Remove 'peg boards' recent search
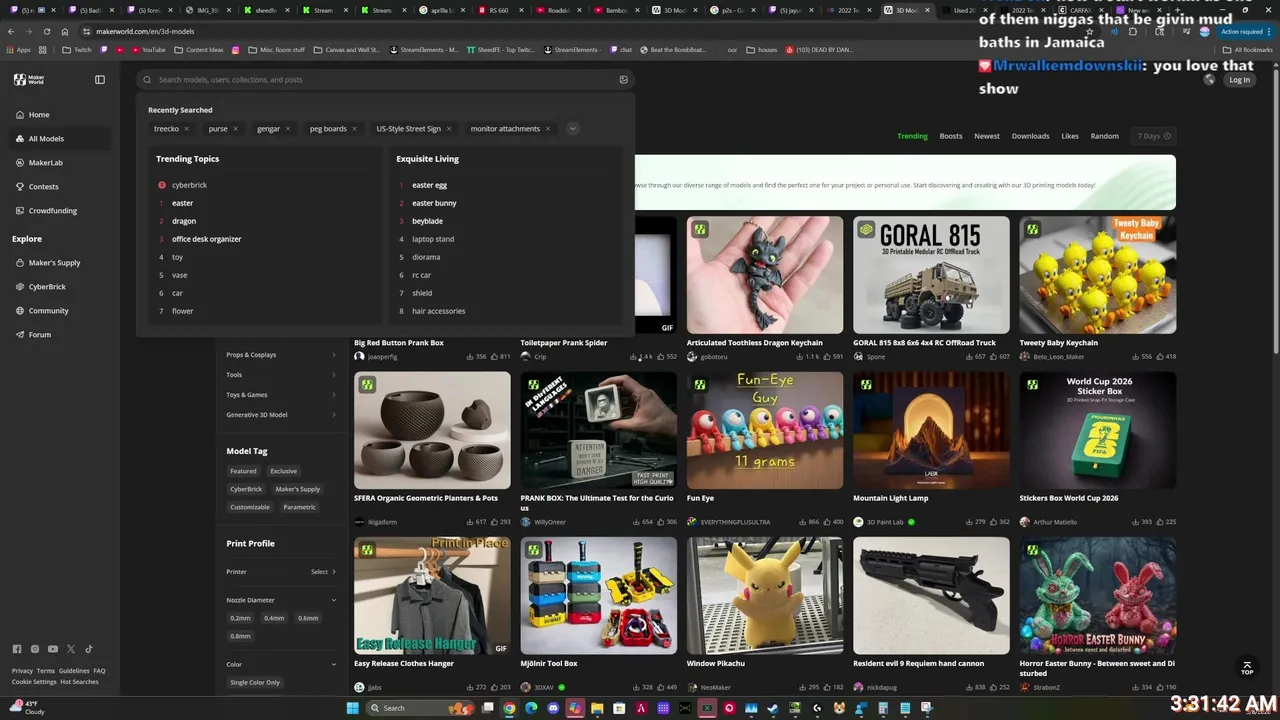The width and height of the screenshot is (1280, 720). [x=354, y=128]
